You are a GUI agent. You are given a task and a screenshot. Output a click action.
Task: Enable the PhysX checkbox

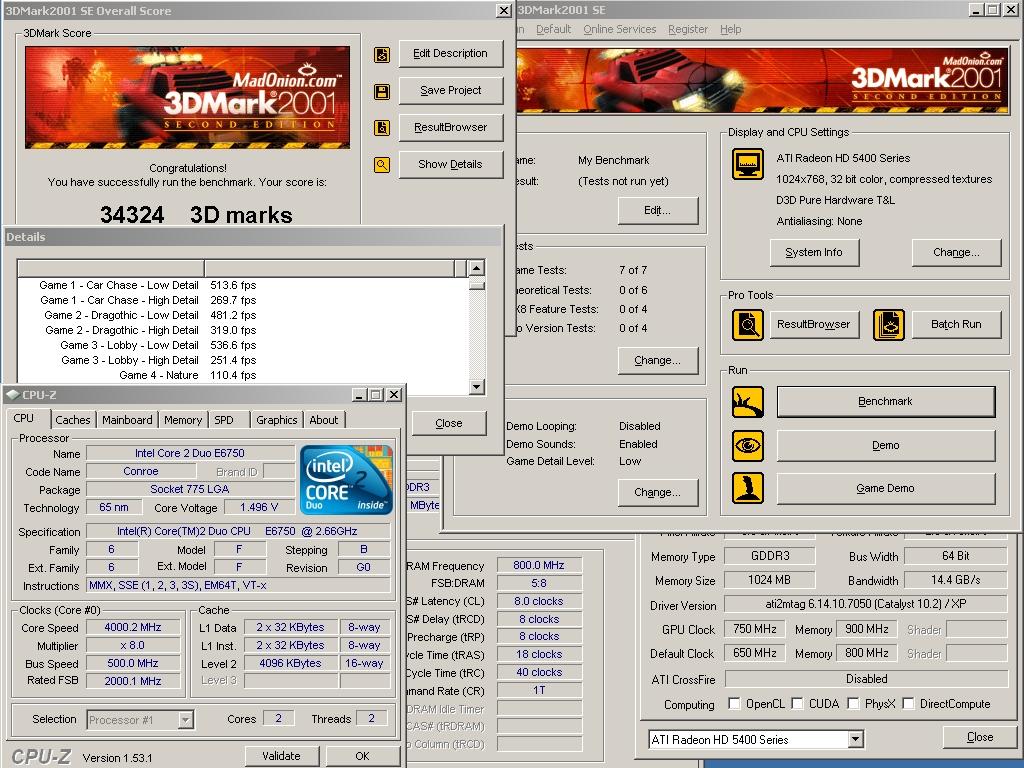click(x=853, y=703)
